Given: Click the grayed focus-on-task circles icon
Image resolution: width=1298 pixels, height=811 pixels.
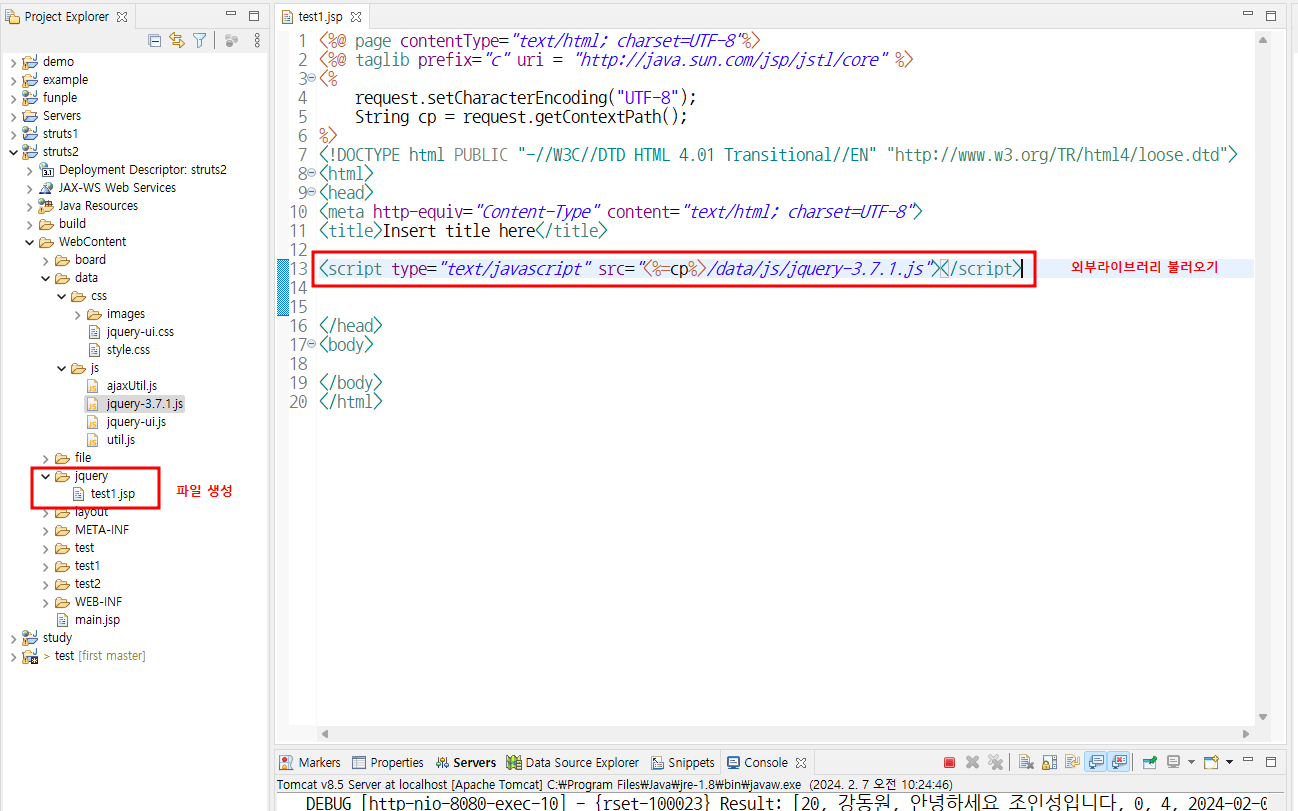Looking at the screenshot, I should (231, 40).
